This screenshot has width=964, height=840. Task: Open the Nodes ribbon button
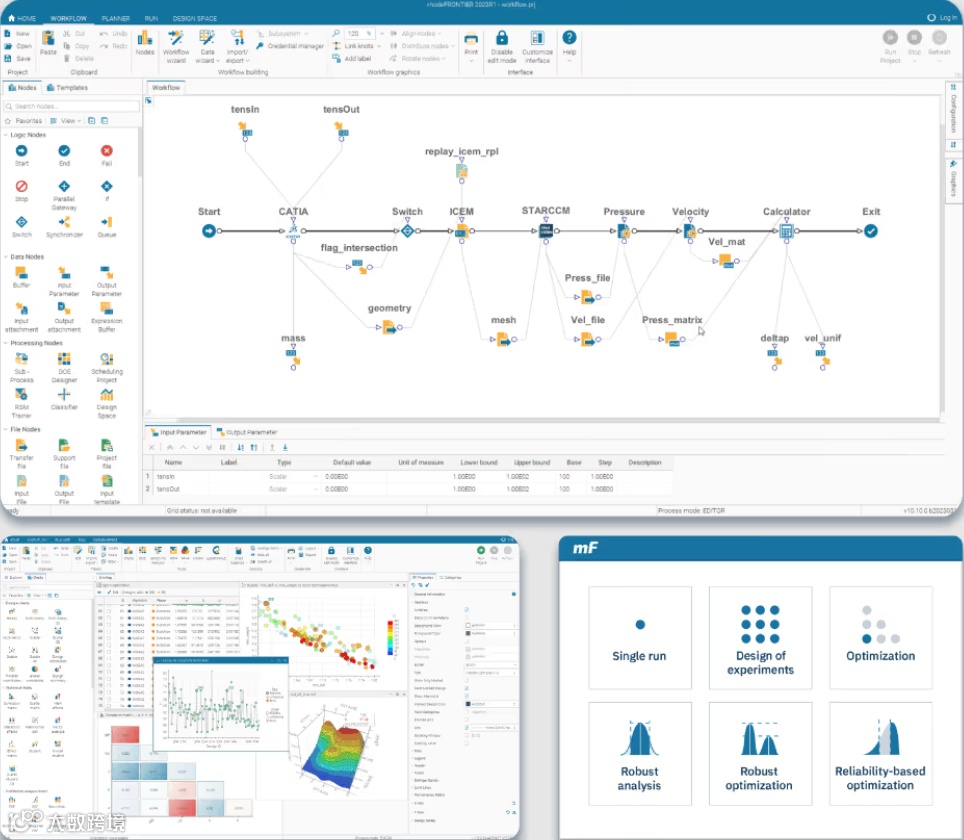point(144,43)
